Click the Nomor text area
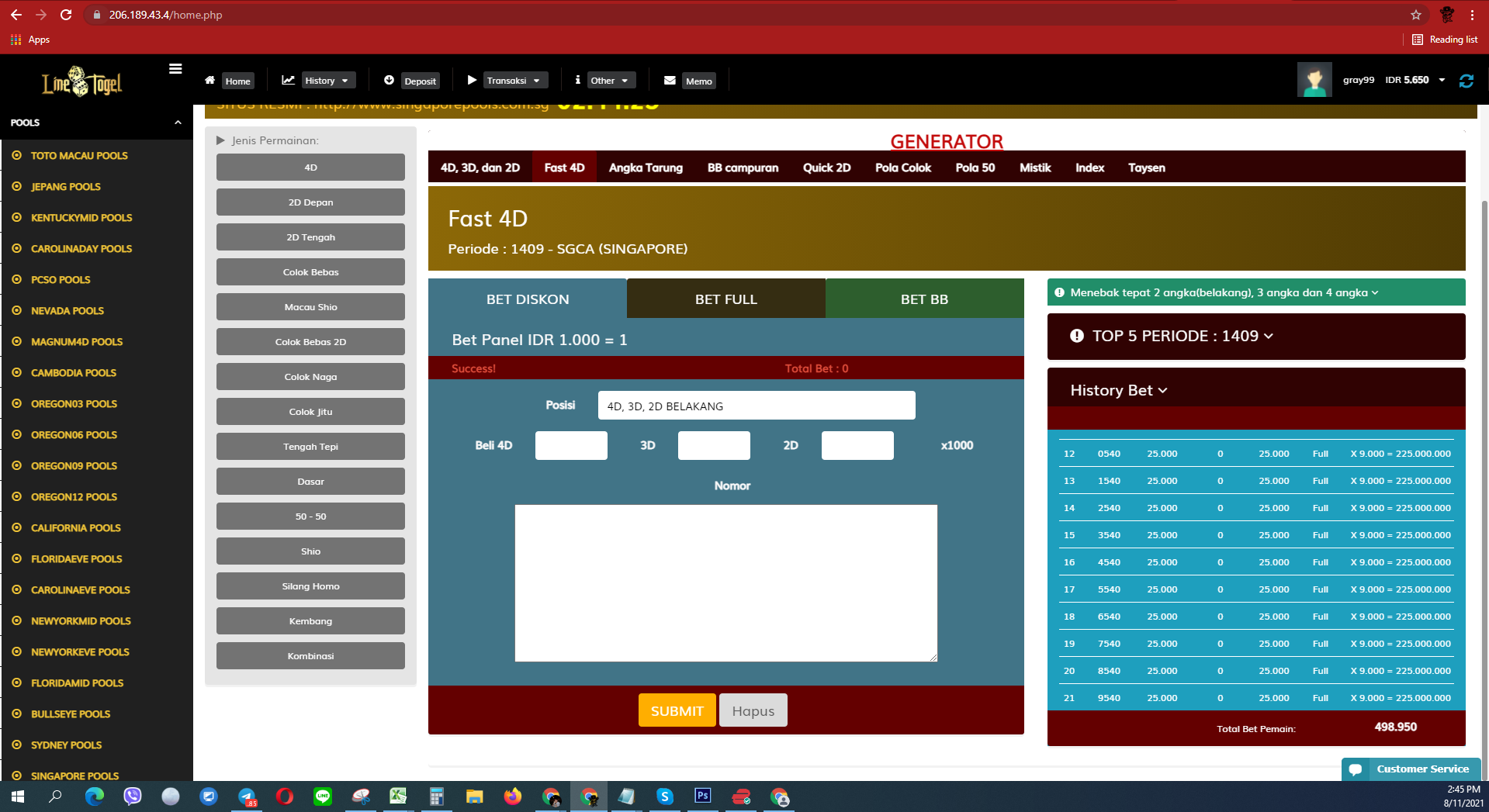 pos(725,582)
